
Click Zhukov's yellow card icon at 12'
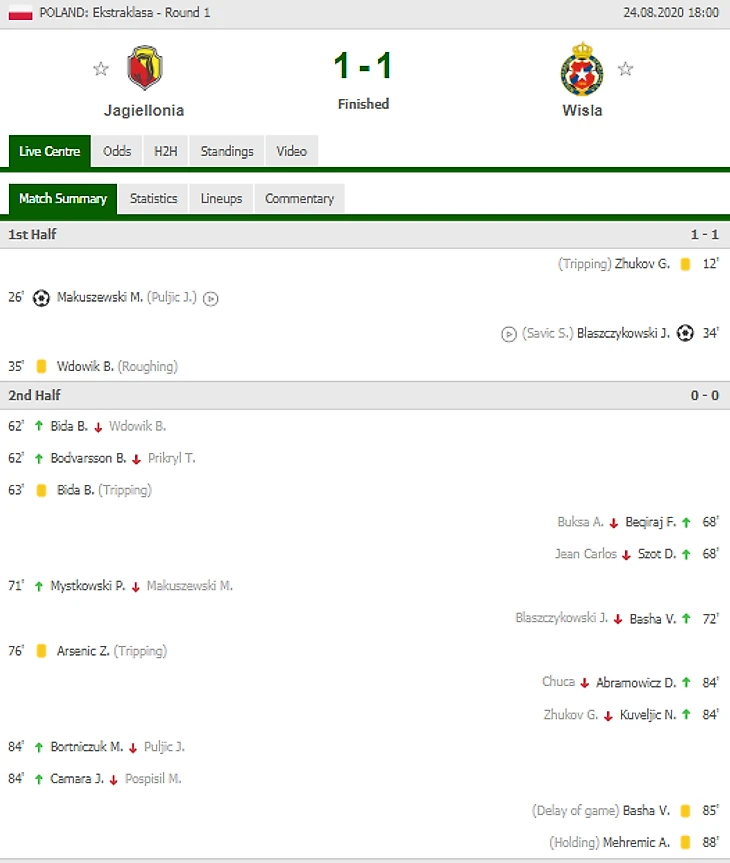click(x=685, y=264)
